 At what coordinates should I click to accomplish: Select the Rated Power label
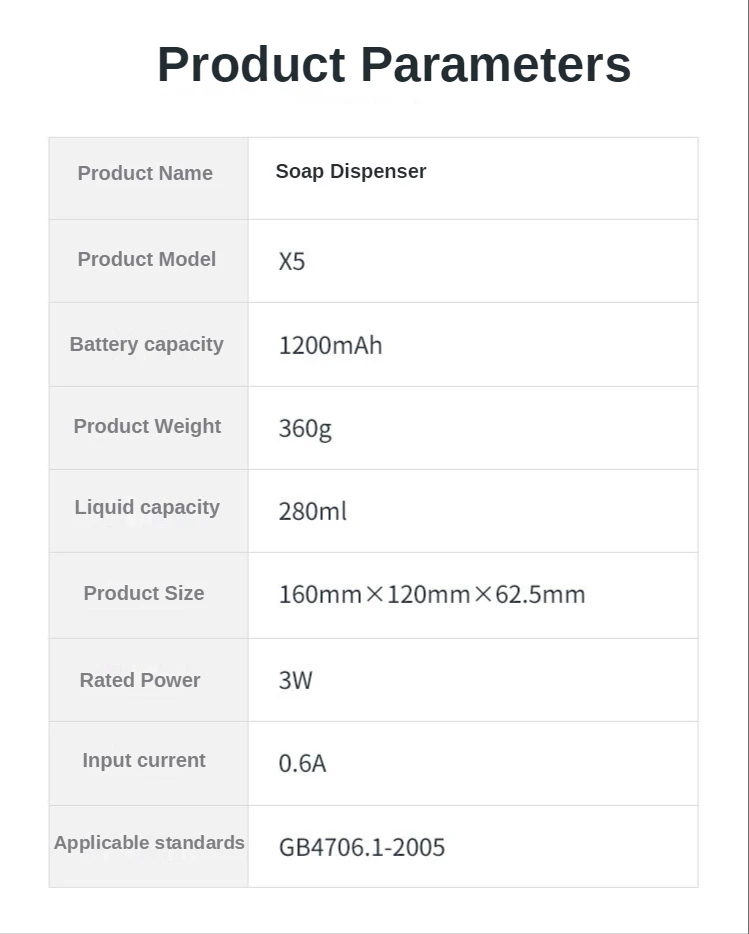point(140,680)
